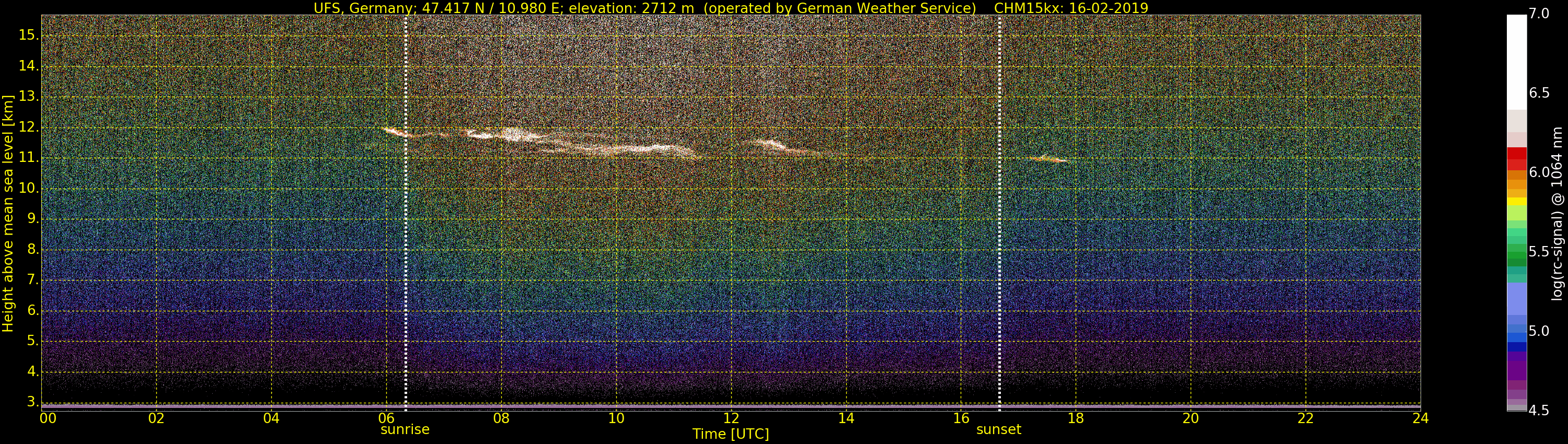
Task: Click the x-axis tick label '02'
Action: tap(156, 418)
